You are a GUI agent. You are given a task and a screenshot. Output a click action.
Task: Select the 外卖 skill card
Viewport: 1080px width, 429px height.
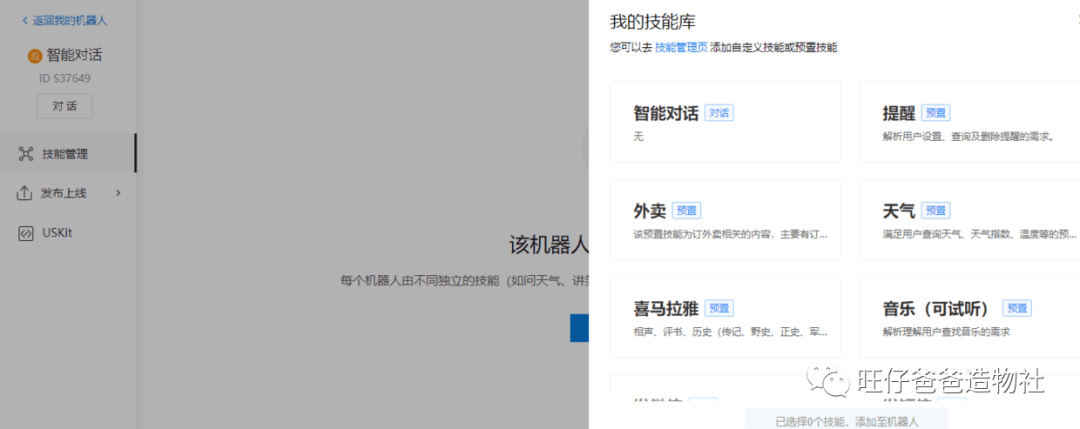pos(725,220)
